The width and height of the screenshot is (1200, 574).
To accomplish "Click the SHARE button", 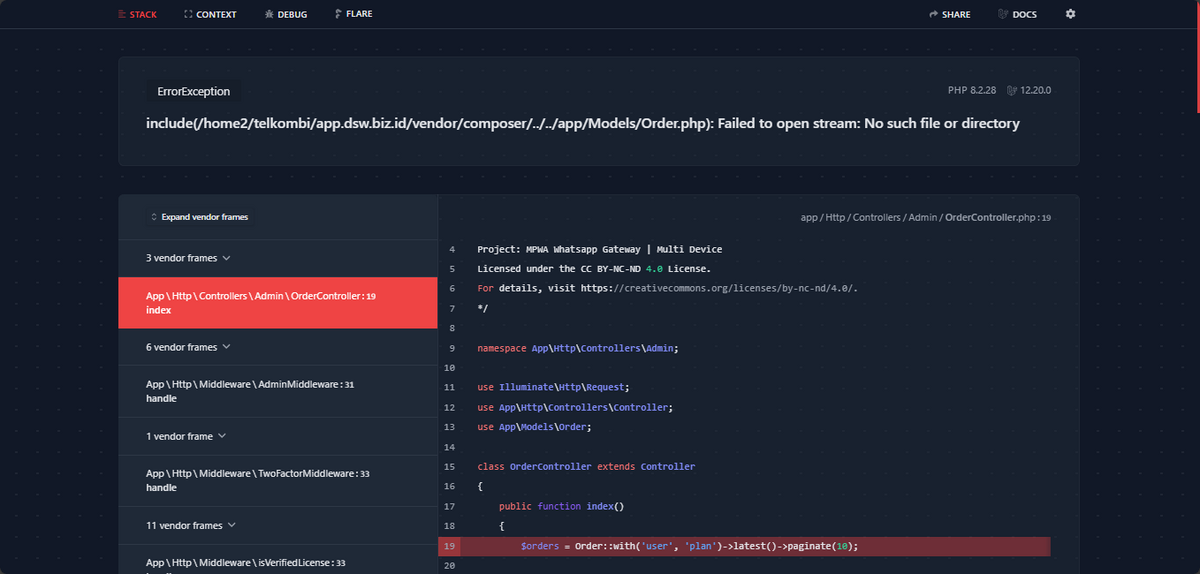I will coord(950,14).
